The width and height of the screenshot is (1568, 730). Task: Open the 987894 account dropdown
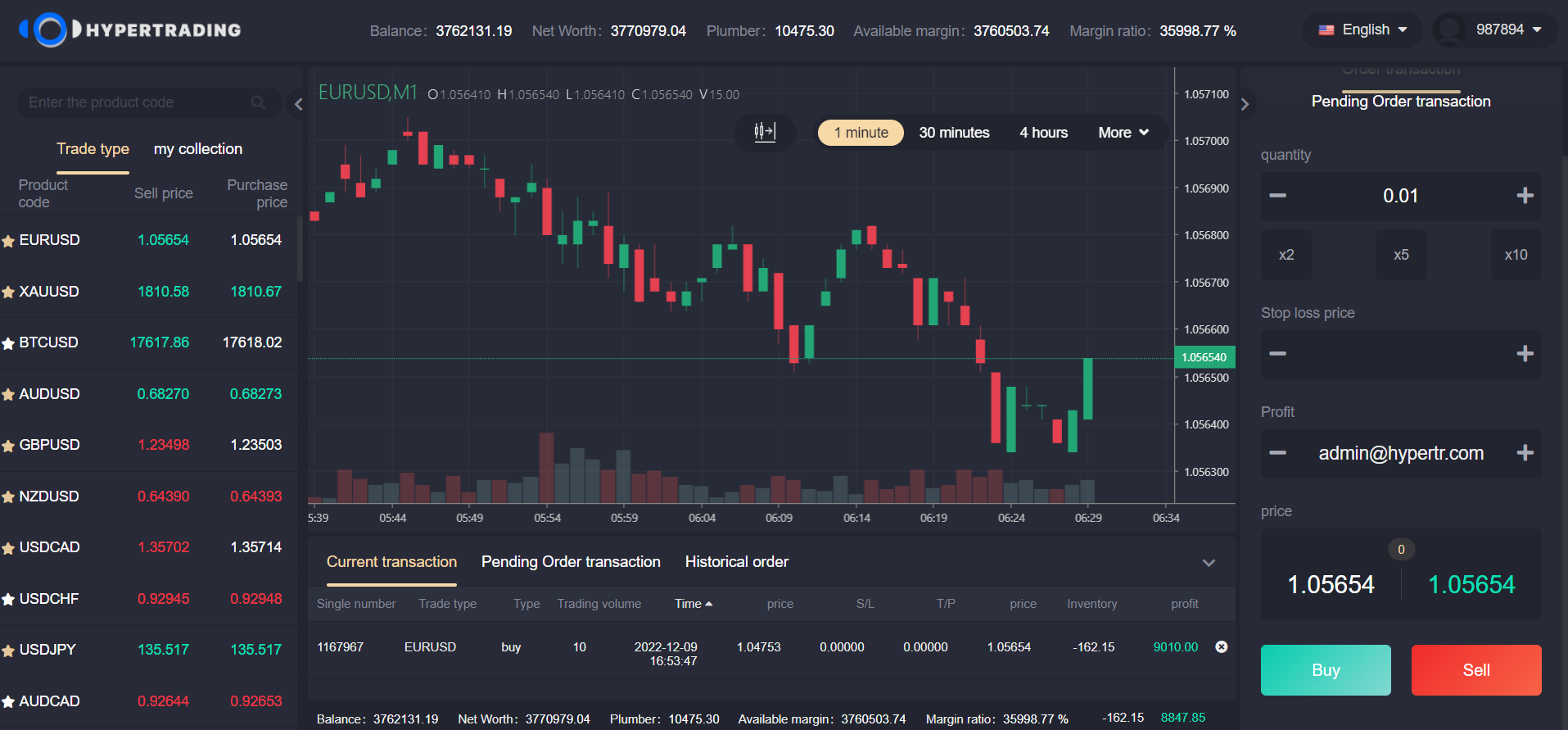[1509, 29]
